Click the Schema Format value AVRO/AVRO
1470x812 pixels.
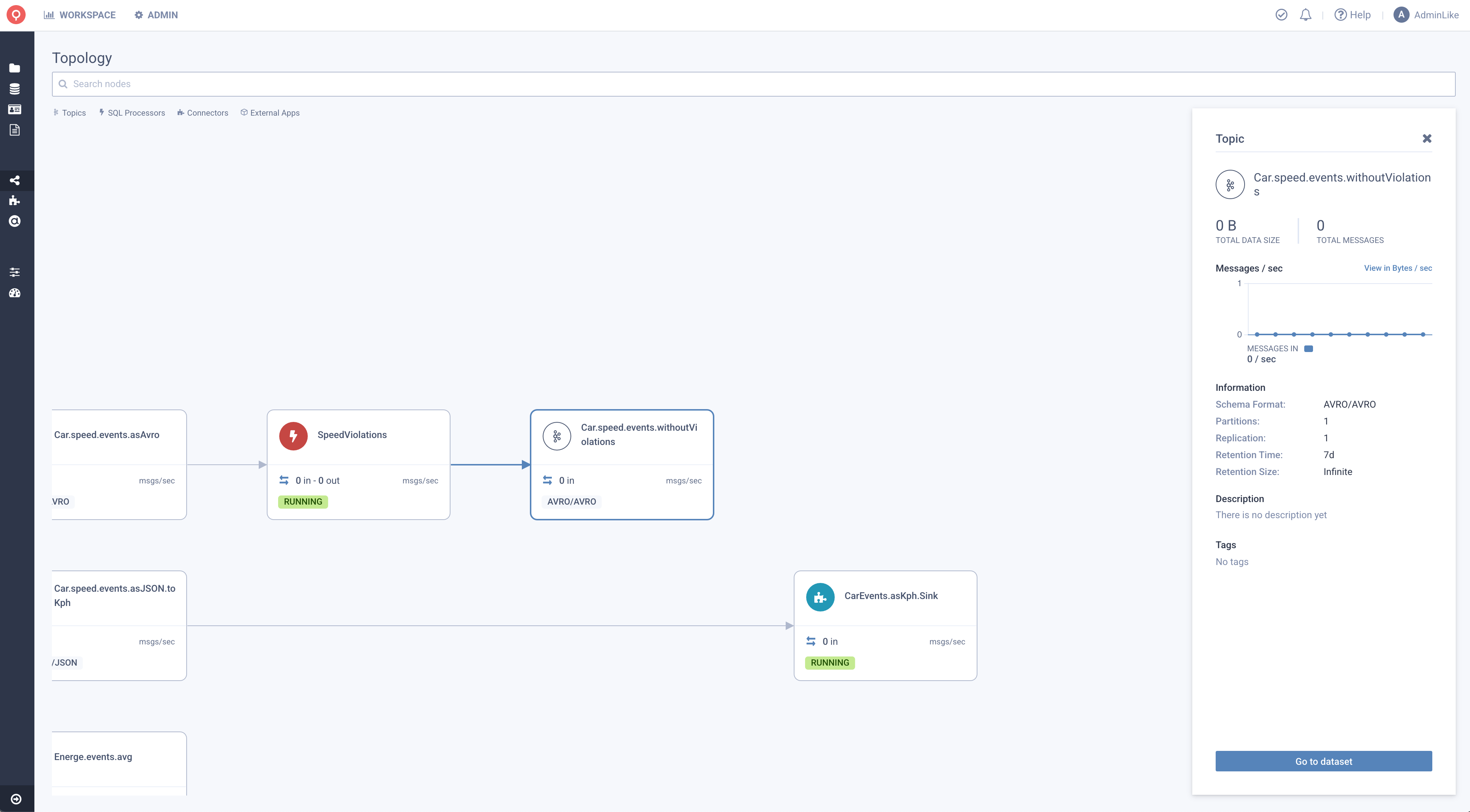pos(1349,404)
